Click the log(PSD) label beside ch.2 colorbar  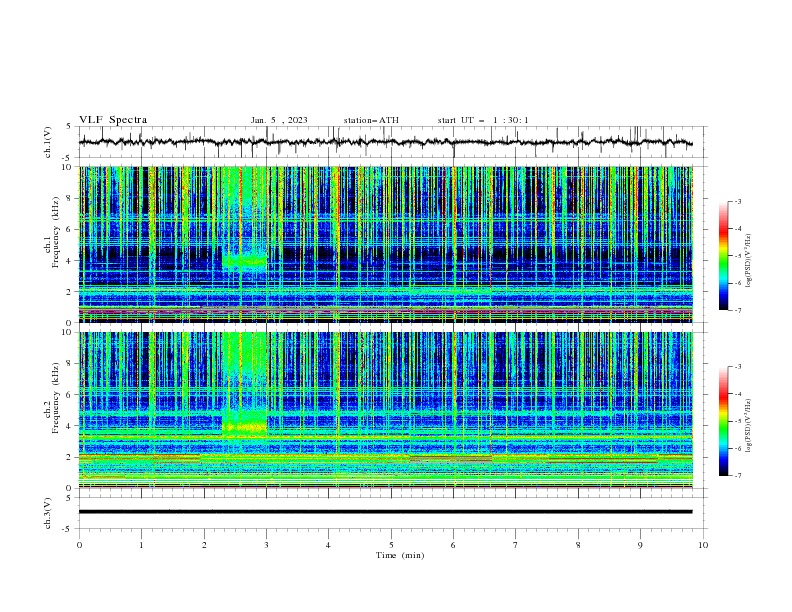[749, 426]
